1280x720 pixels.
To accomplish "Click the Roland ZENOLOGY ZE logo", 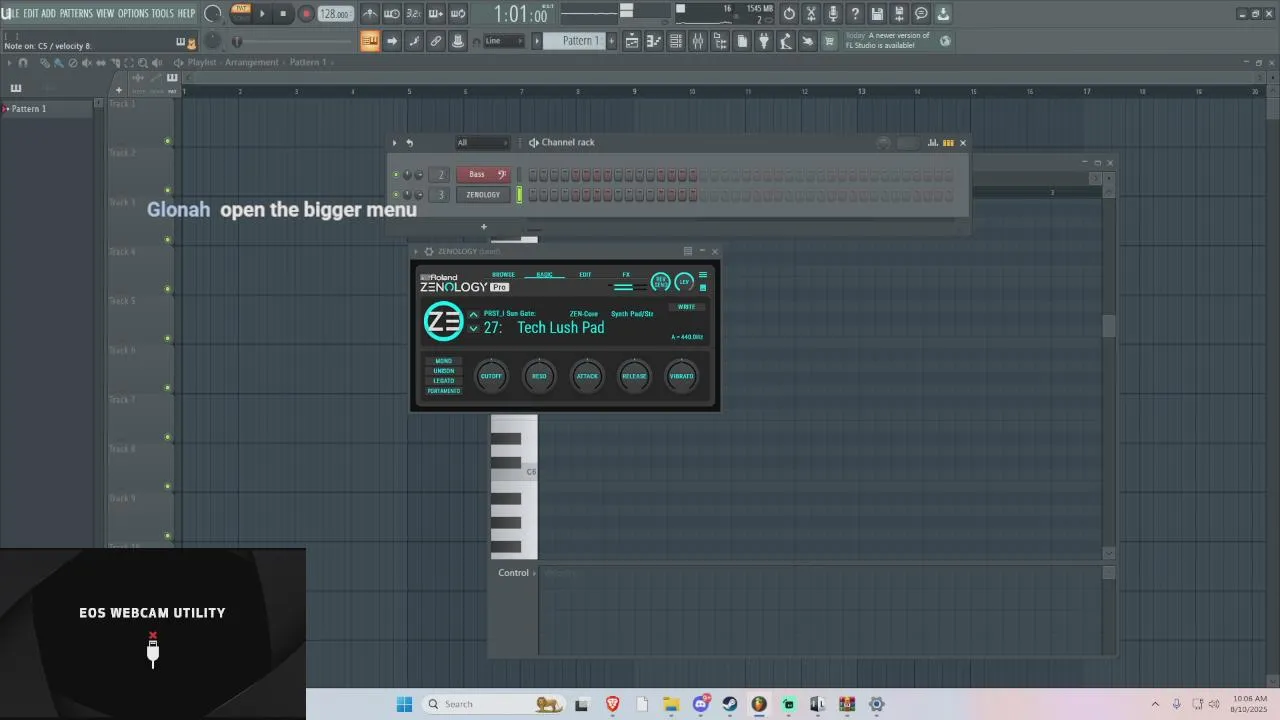I will click(444, 322).
